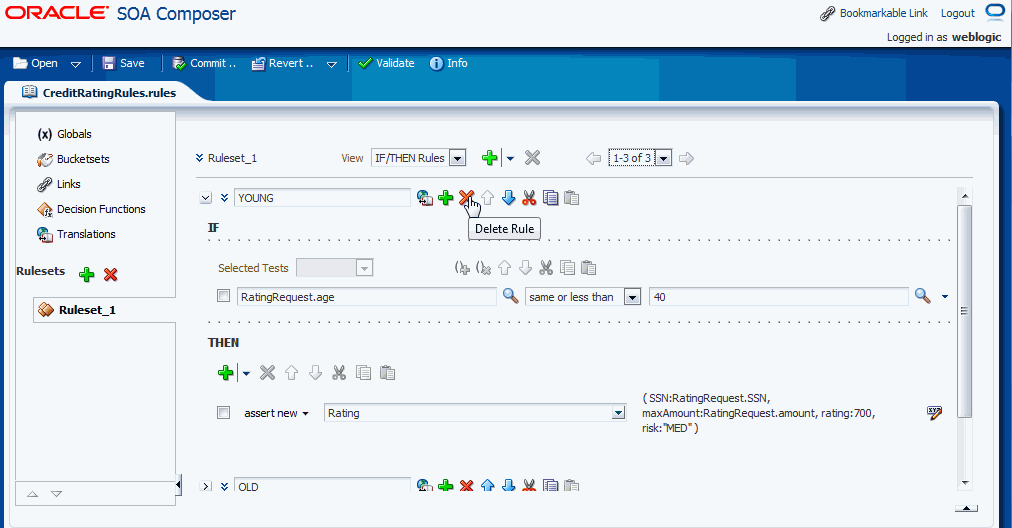
Task: Open same or less than operator dropdown
Action: click(x=632, y=297)
